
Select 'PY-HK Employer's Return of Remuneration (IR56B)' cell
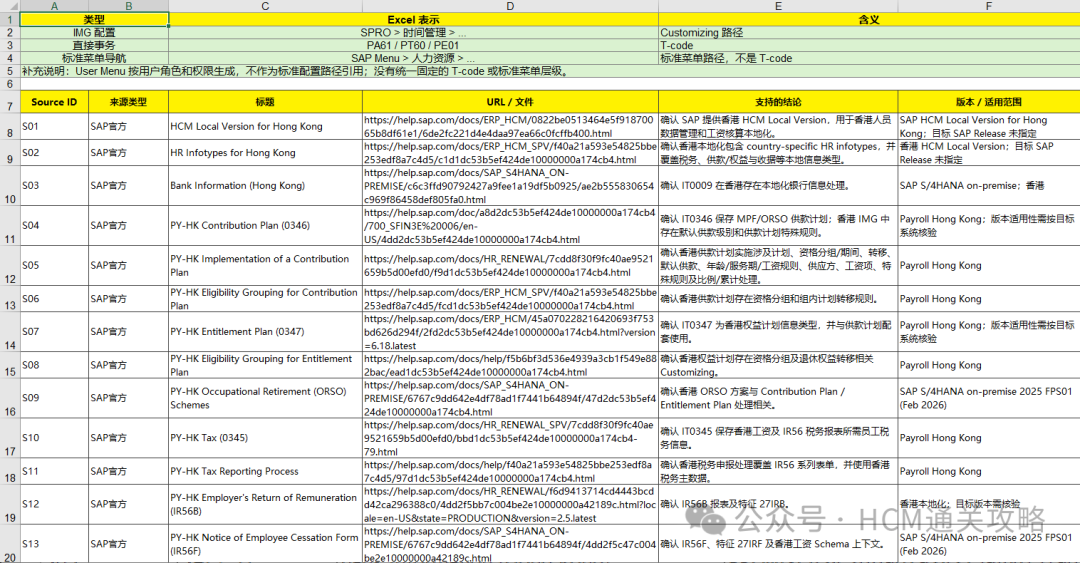pos(265,504)
